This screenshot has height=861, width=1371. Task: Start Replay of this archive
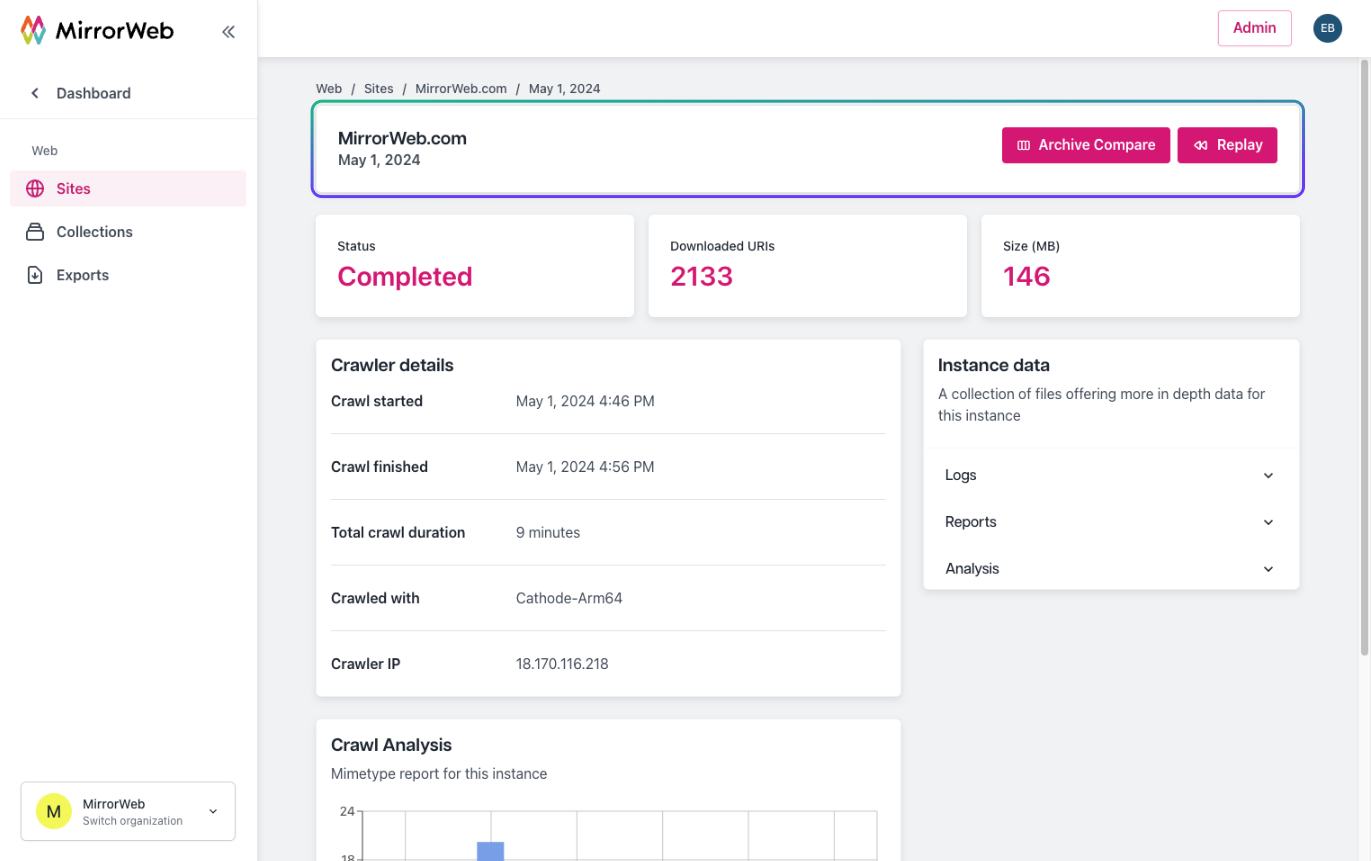click(1227, 145)
